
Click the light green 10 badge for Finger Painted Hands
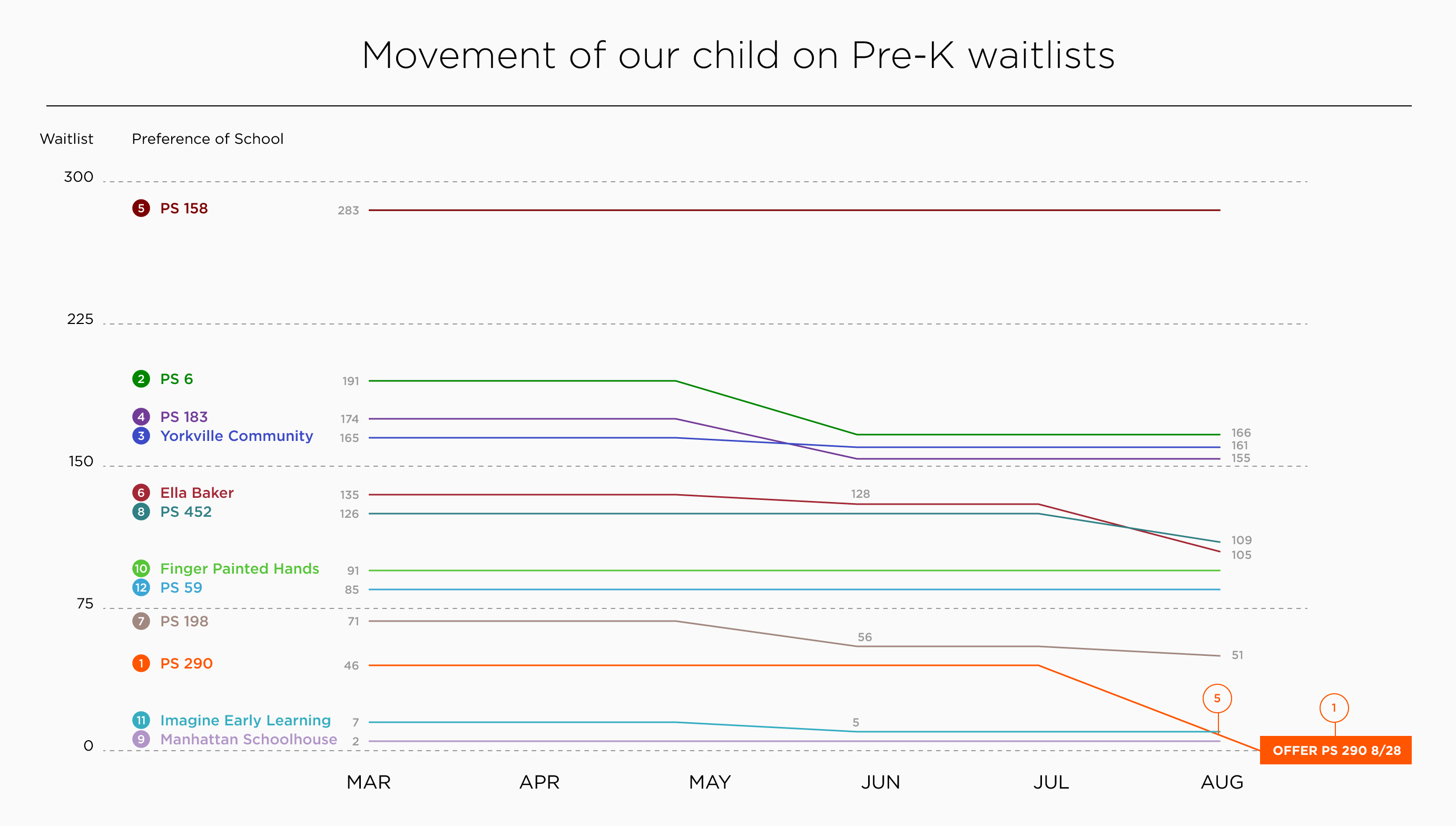(141, 568)
